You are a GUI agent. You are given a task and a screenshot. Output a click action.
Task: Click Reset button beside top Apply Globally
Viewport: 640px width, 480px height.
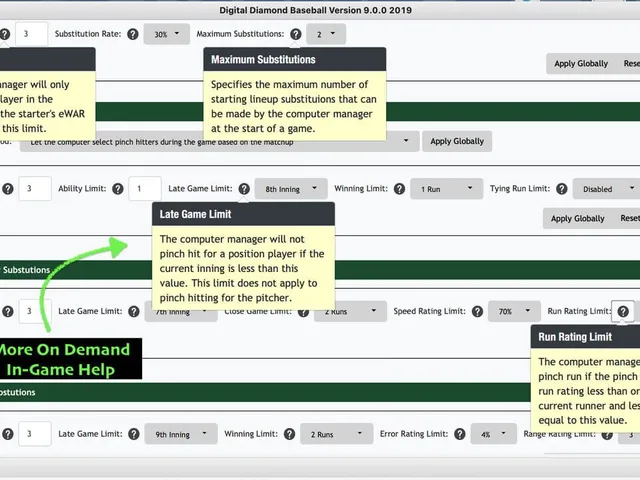click(x=631, y=64)
